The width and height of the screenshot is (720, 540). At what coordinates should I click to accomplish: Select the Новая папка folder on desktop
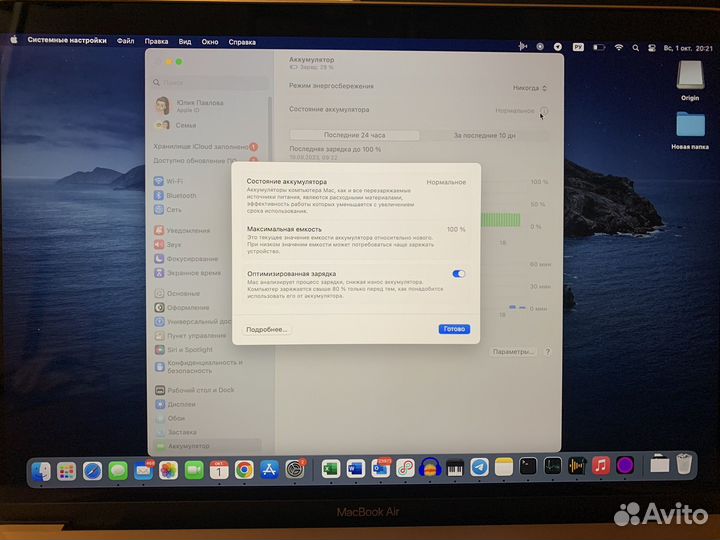tap(690, 130)
